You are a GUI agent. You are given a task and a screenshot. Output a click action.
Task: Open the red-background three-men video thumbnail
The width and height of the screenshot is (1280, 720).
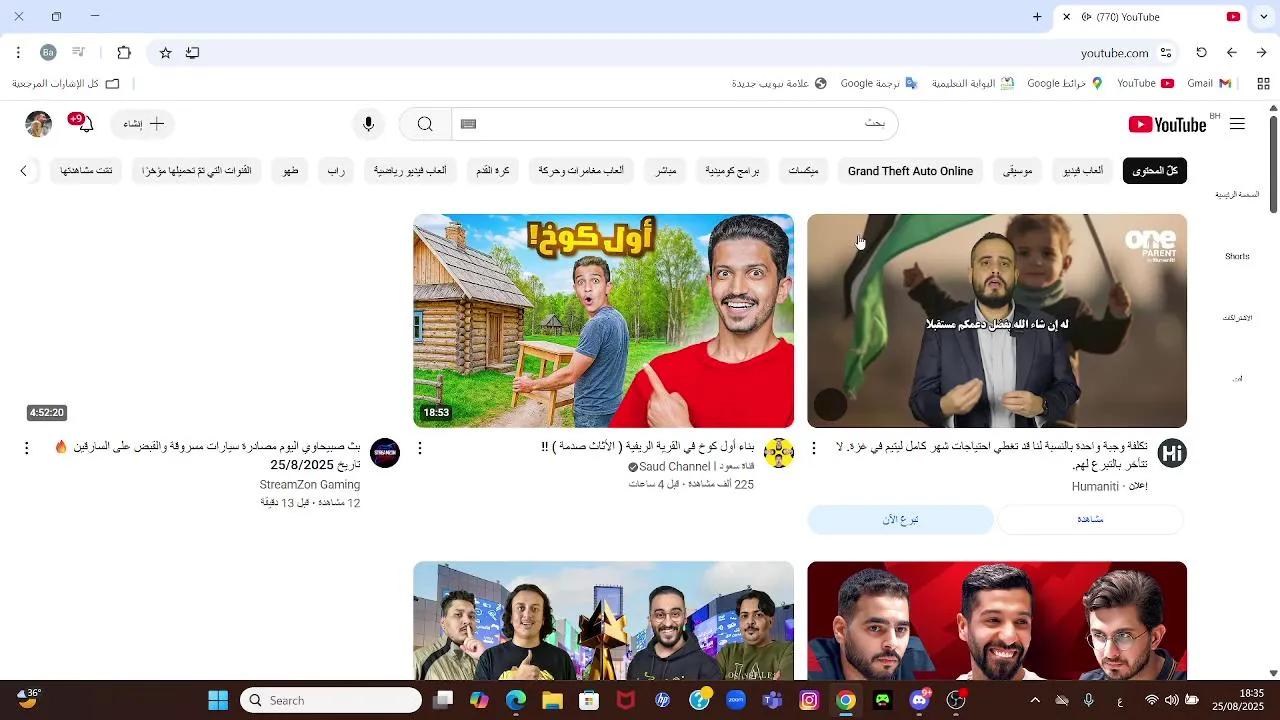(997, 620)
